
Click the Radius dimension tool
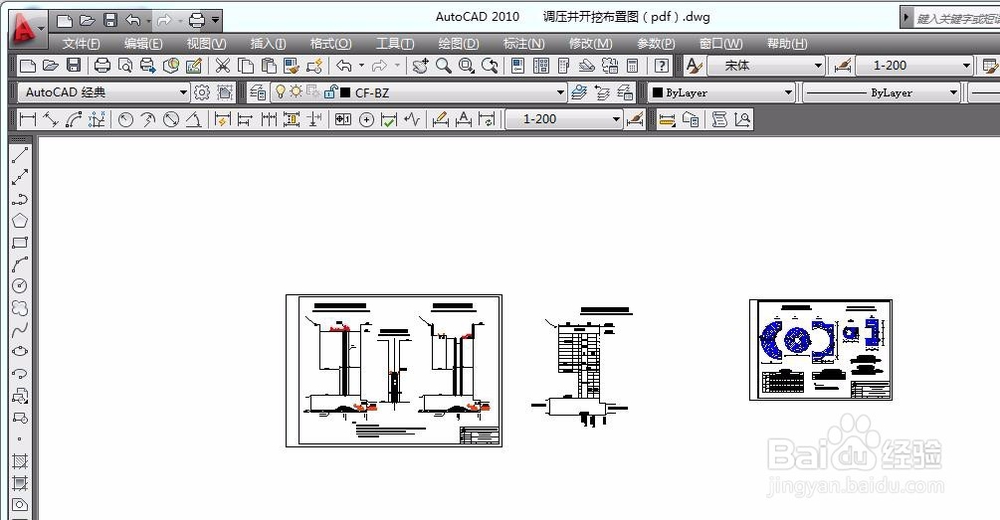click(126, 119)
